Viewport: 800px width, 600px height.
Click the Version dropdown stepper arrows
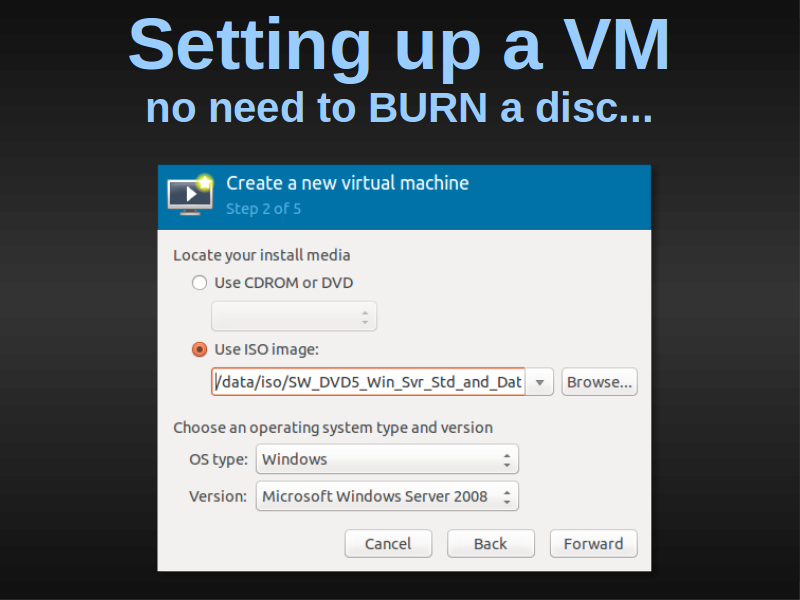[507, 497]
